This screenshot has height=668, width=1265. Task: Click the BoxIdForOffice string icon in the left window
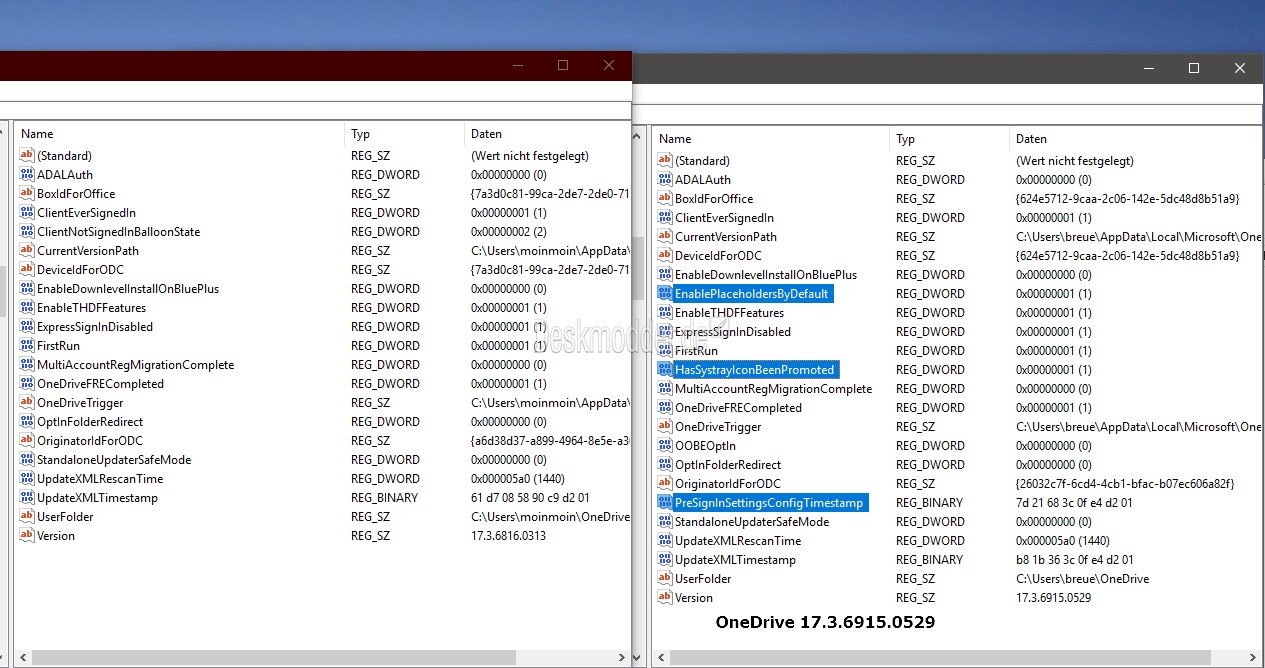(x=26, y=193)
